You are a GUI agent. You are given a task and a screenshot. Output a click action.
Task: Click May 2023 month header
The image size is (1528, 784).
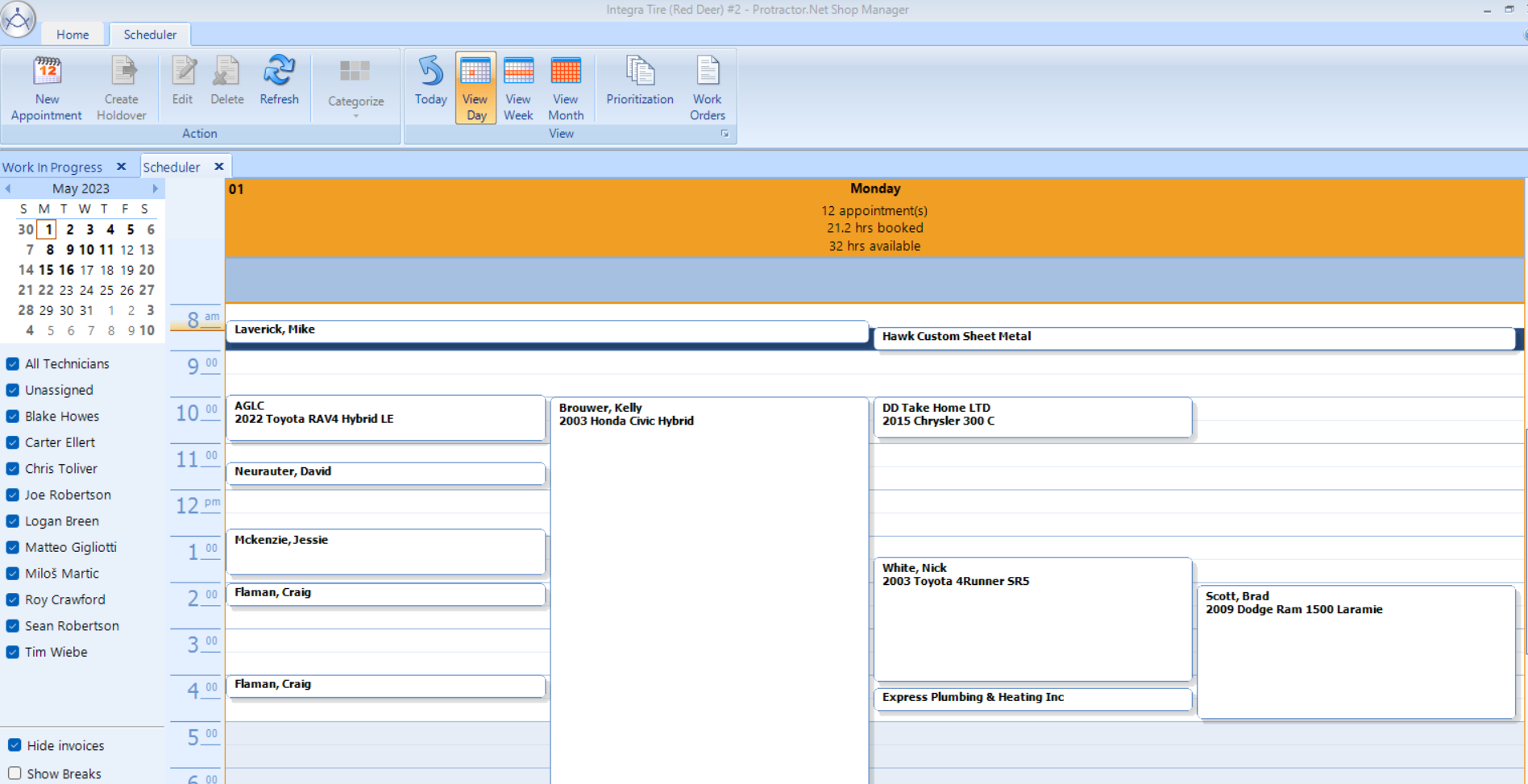(81, 189)
